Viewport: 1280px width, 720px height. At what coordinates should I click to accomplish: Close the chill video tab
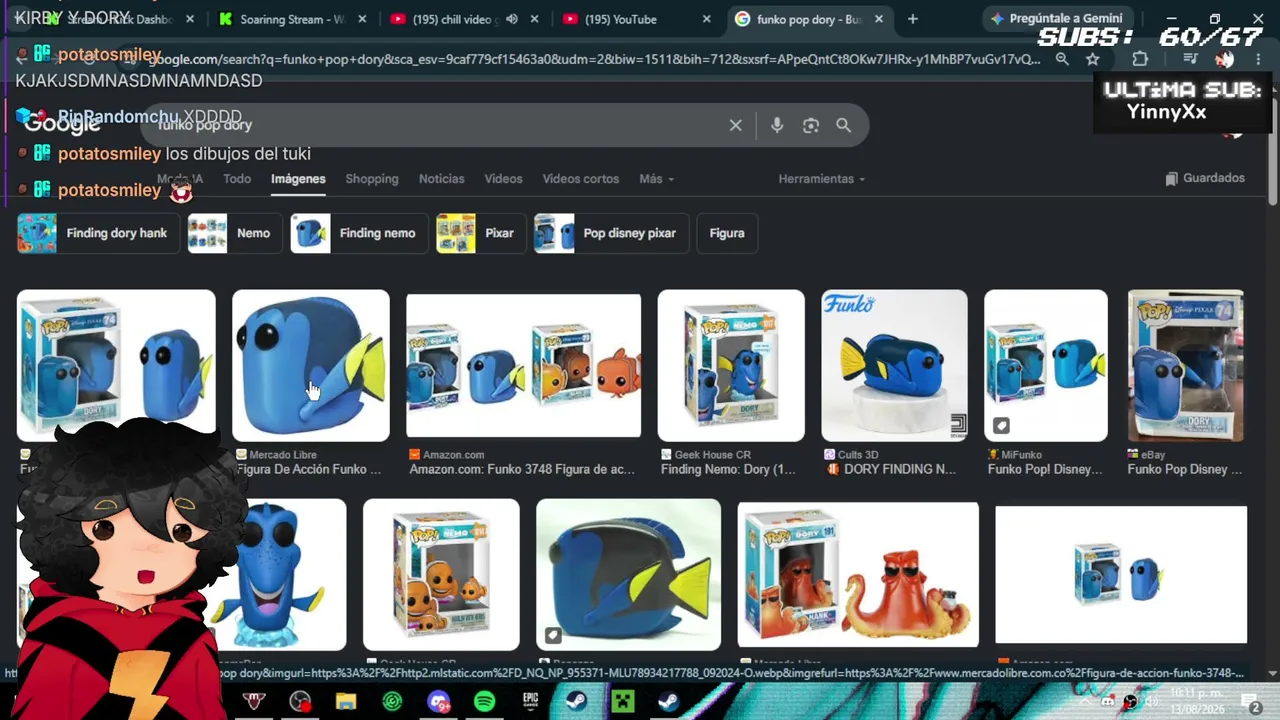point(535,19)
